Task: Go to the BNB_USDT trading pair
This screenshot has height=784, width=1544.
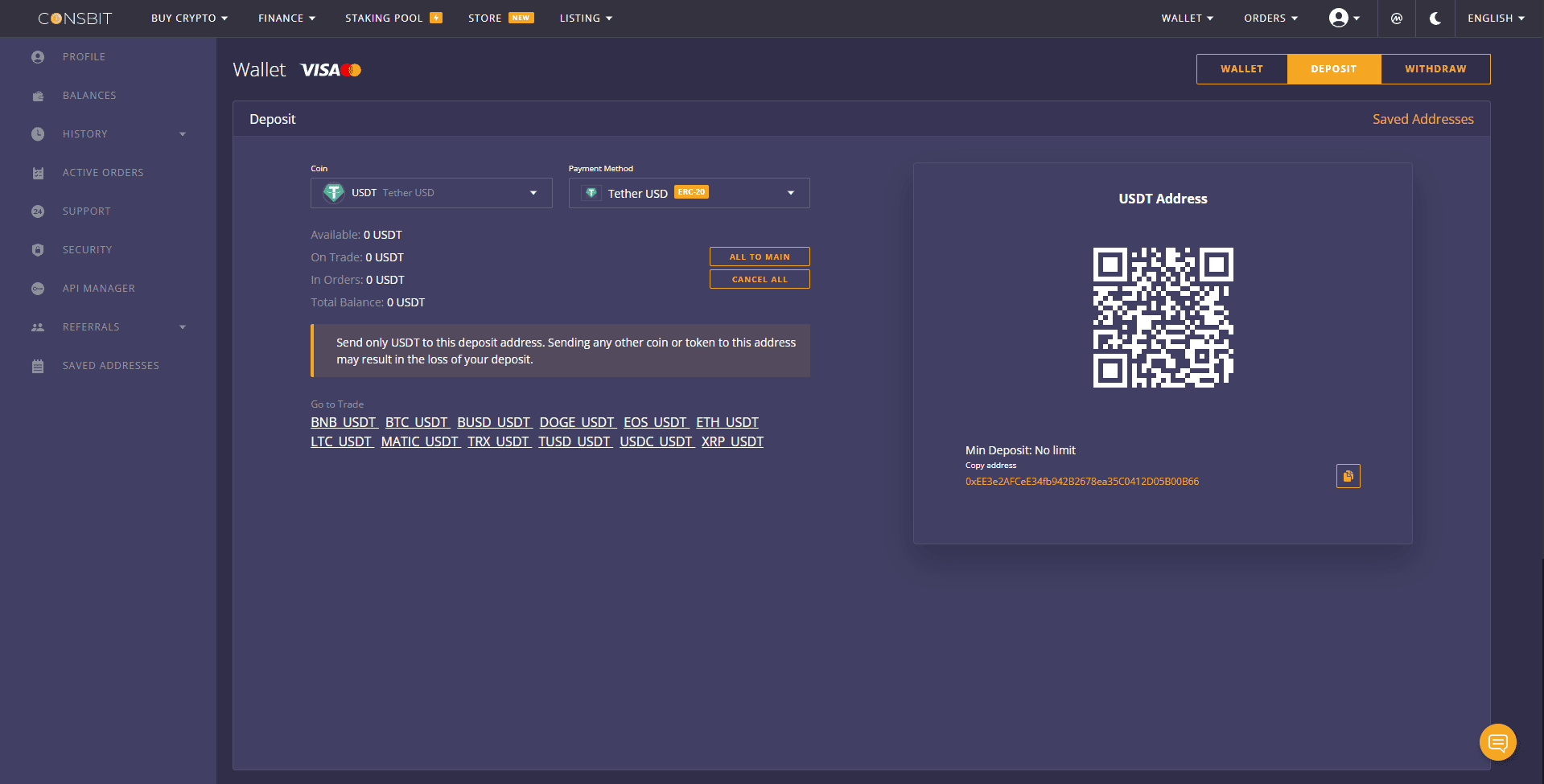Action: (344, 422)
